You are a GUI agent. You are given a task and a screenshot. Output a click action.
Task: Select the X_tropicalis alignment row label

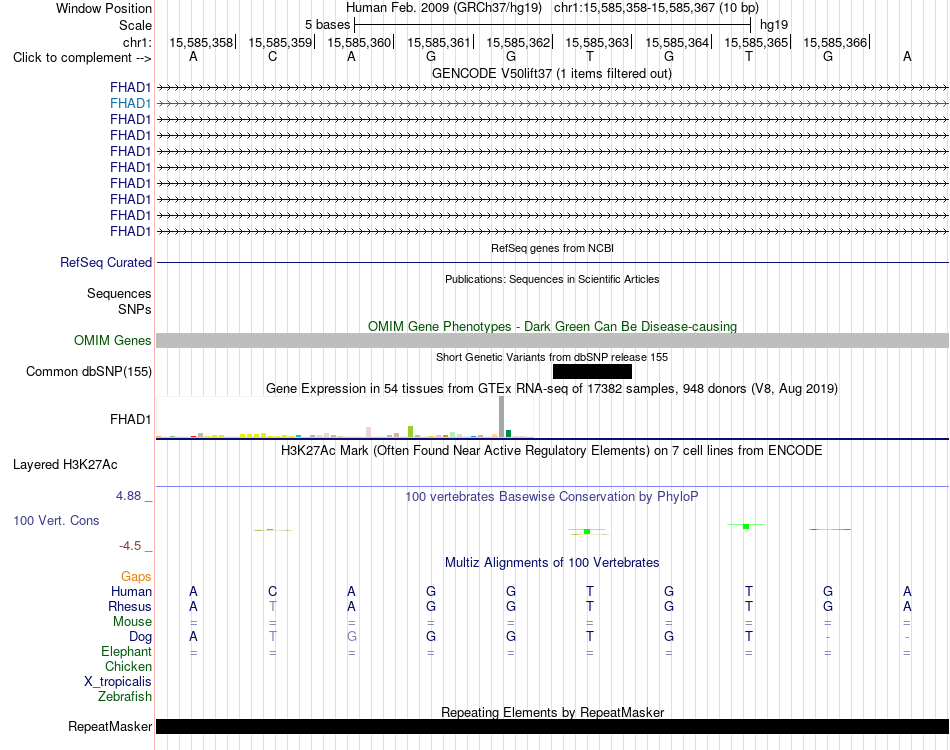pos(118,682)
